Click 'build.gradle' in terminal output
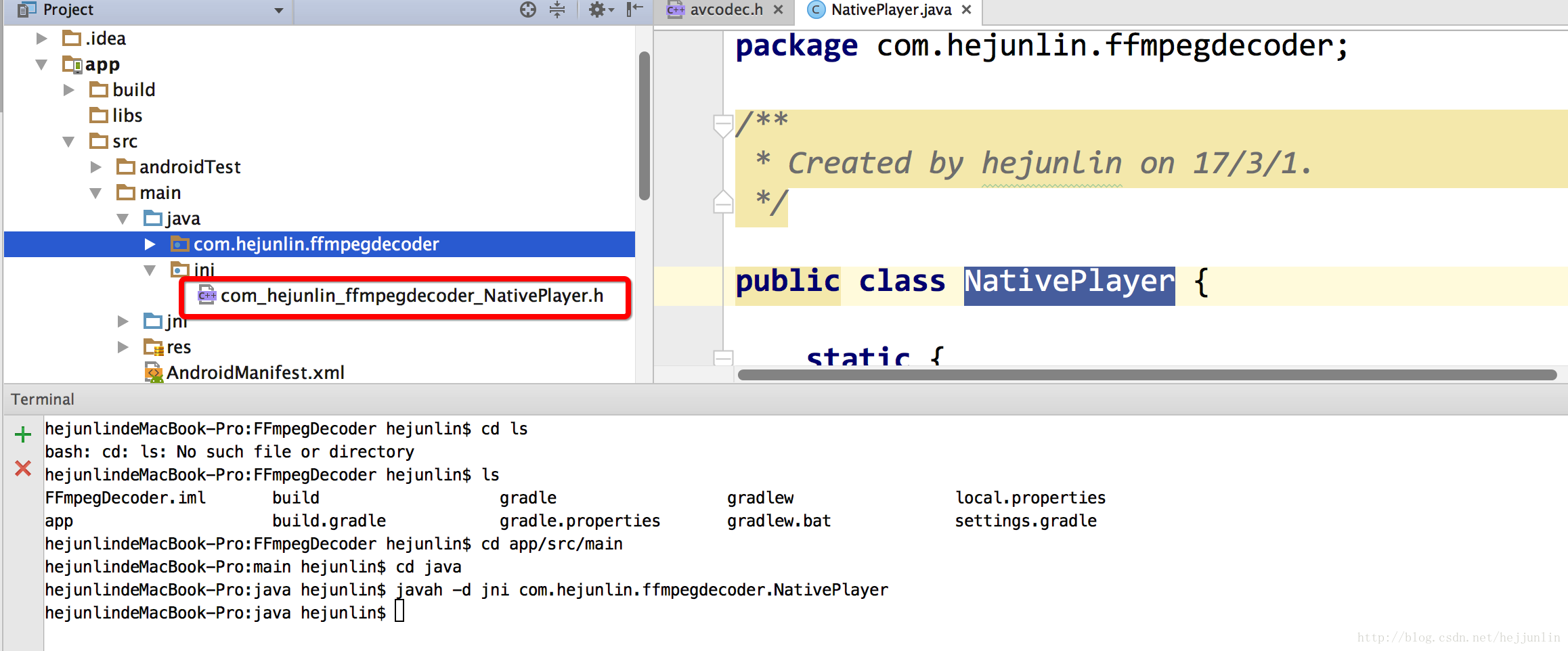The height and width of the screenshot is (651, 1568). [329, 521]
